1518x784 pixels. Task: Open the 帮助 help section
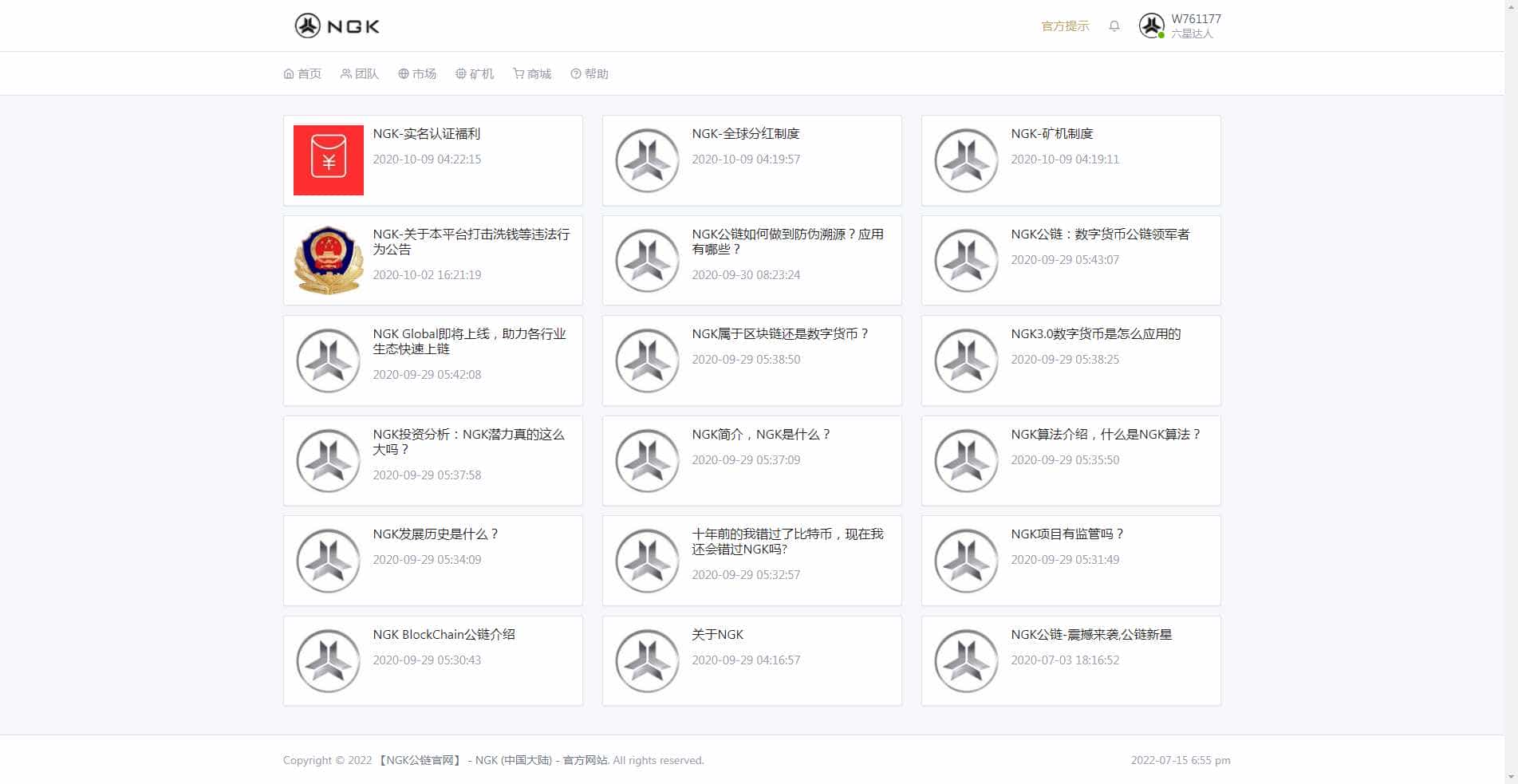pyautogui.click(x=589, y=73)
